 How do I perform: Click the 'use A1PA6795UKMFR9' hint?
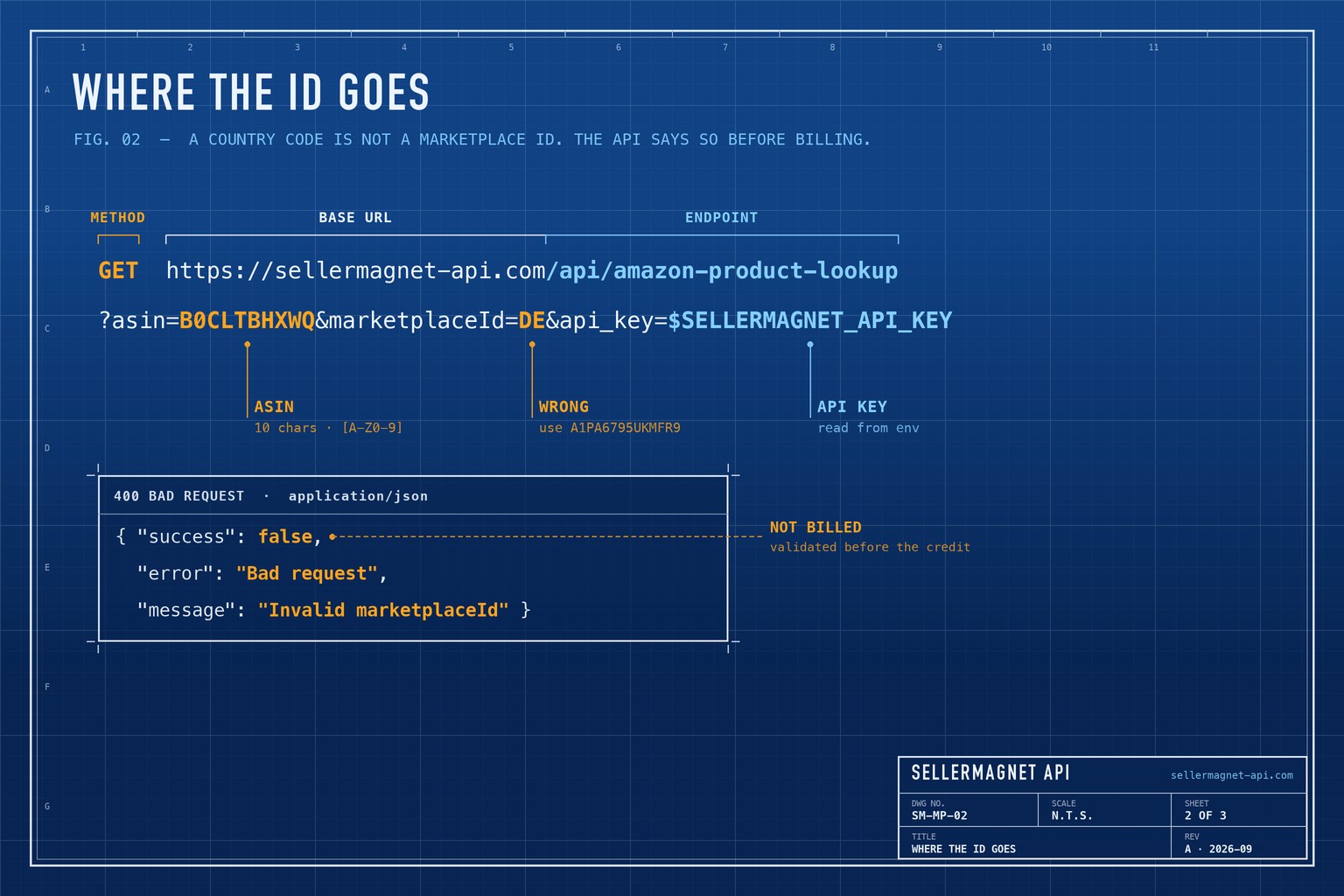(610, 428)
